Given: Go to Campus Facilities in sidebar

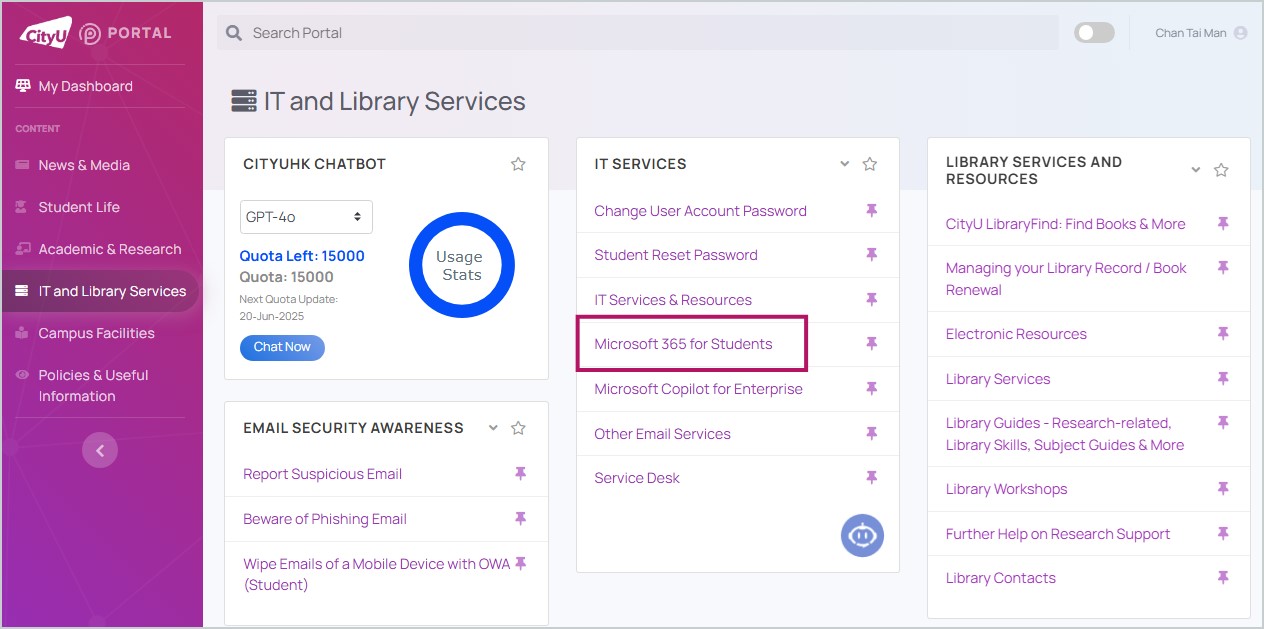Looking at the screenshot, I should [96, 333].
